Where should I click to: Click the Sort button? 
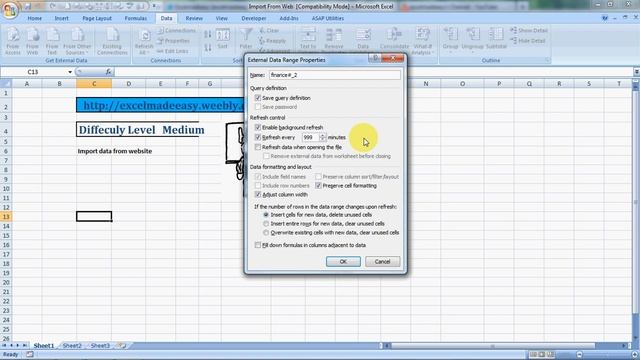223,39
